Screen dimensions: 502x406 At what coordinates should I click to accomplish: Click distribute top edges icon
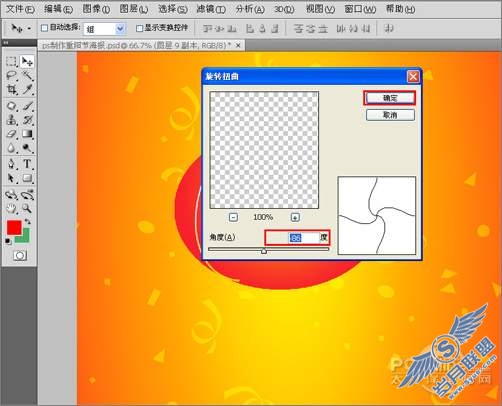click(x=298, y=29)
